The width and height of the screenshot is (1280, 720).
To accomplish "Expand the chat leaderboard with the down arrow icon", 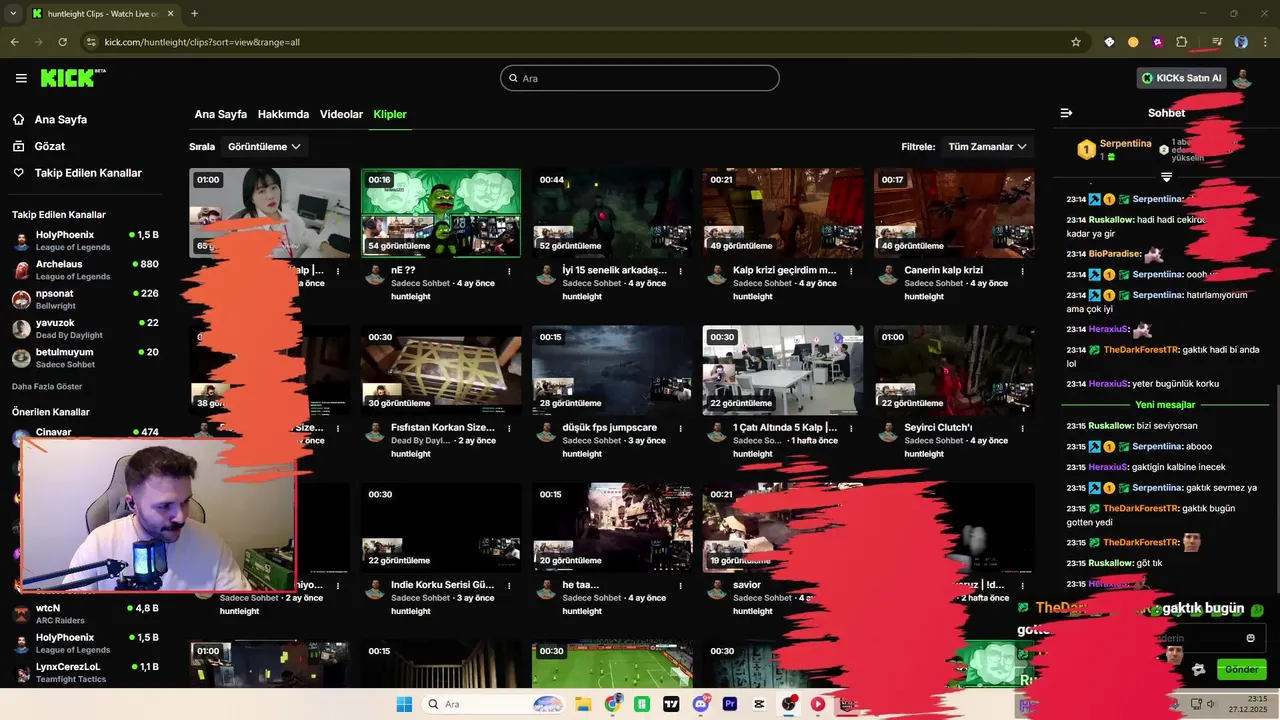I will [1166, 177].
